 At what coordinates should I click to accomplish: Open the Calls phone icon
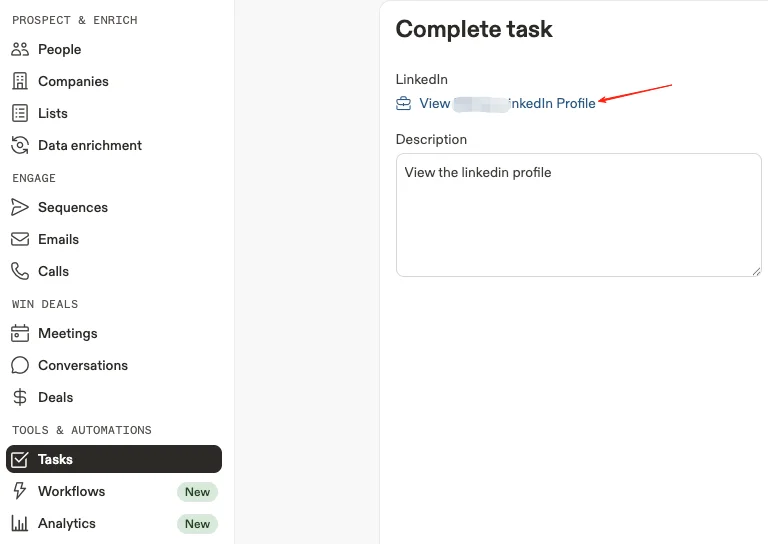point(20,271)
